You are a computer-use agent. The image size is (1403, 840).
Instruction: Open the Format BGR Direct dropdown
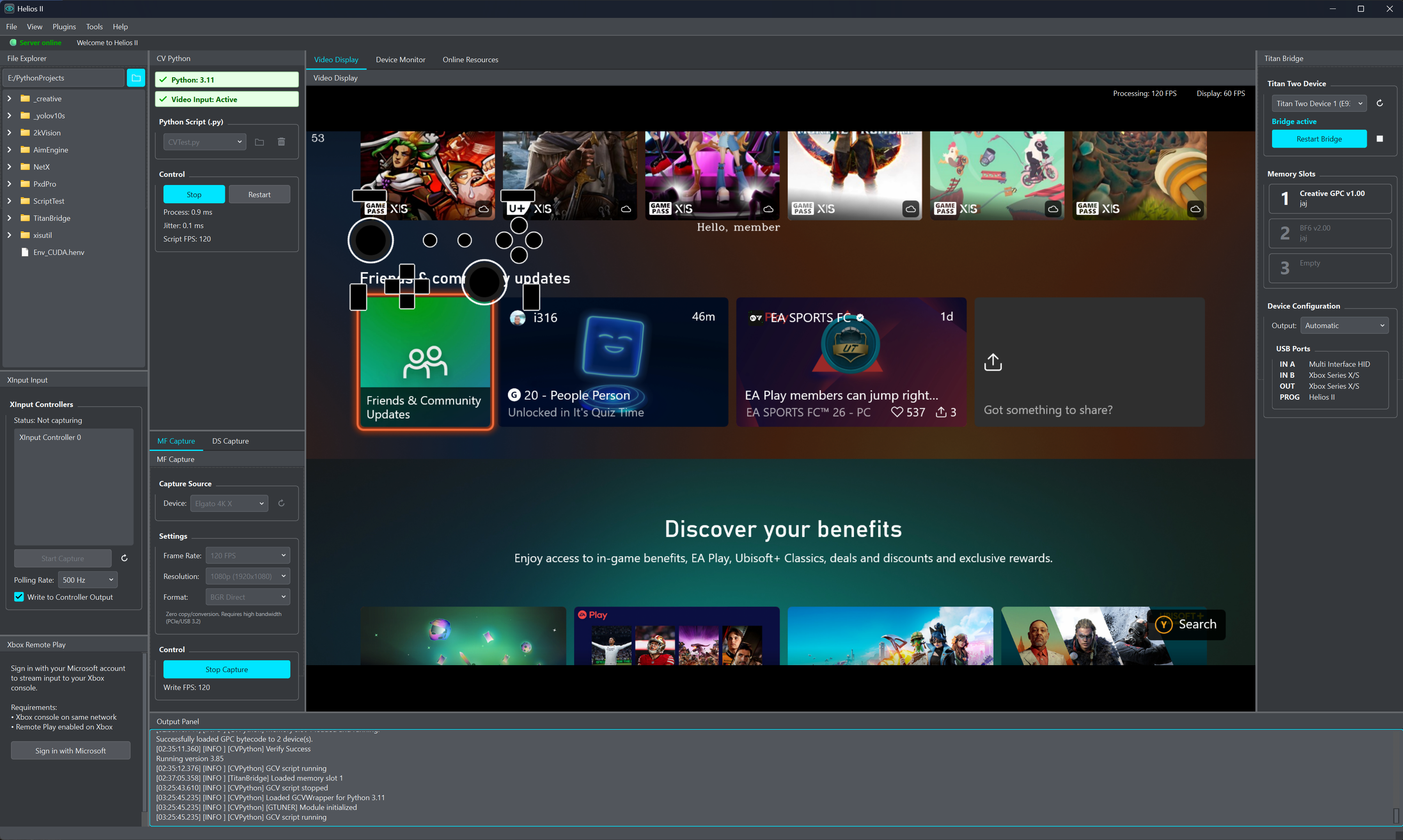pyautogui.click(x=247, y=597)
